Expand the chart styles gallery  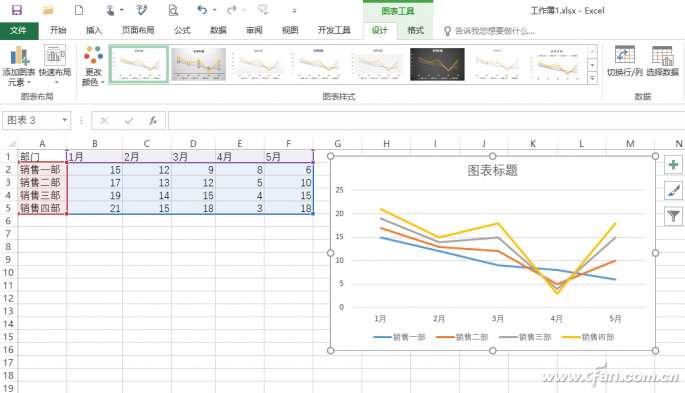tap(592, 79)
